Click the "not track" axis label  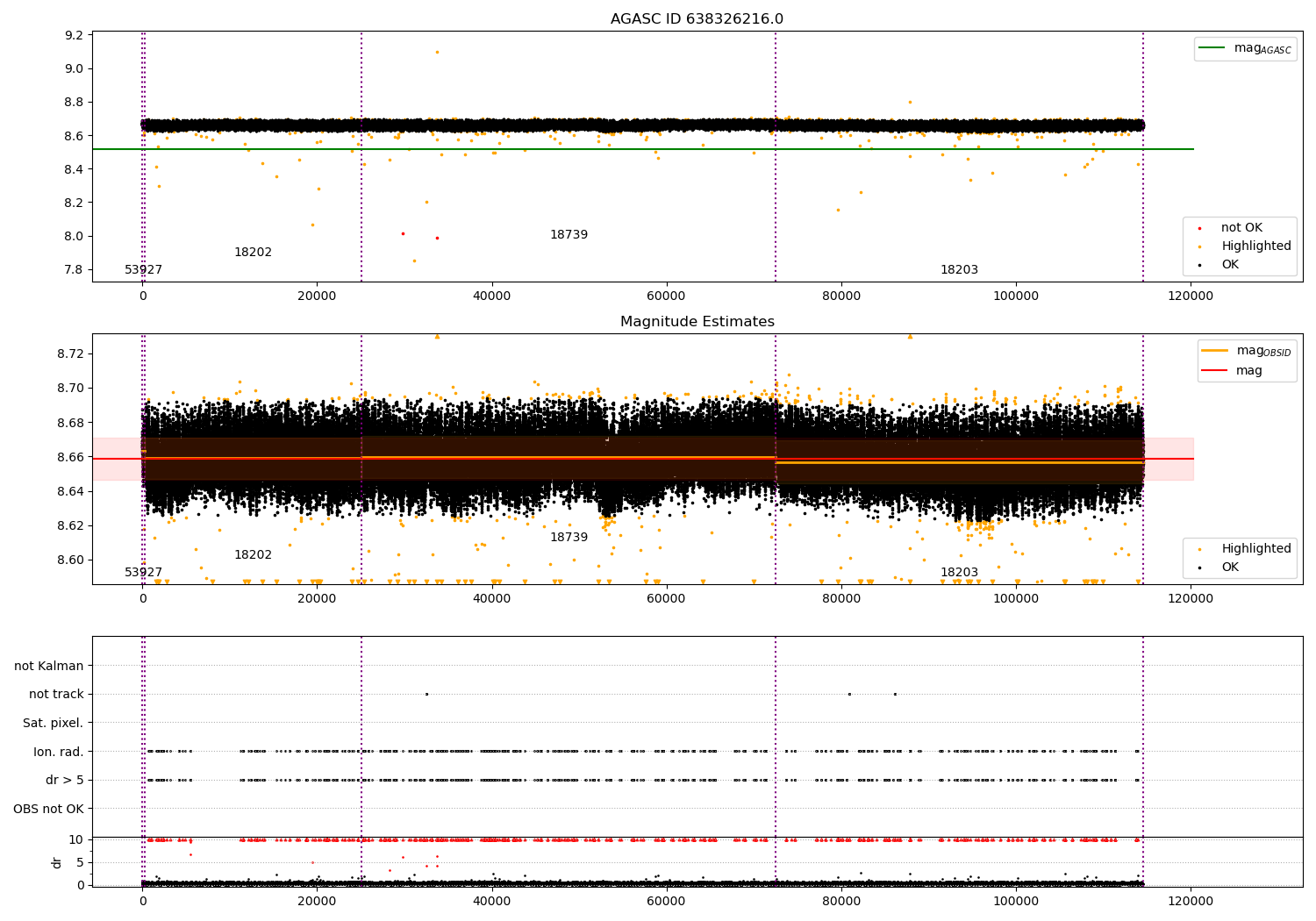pyautogui.click(x=56, y=694)
